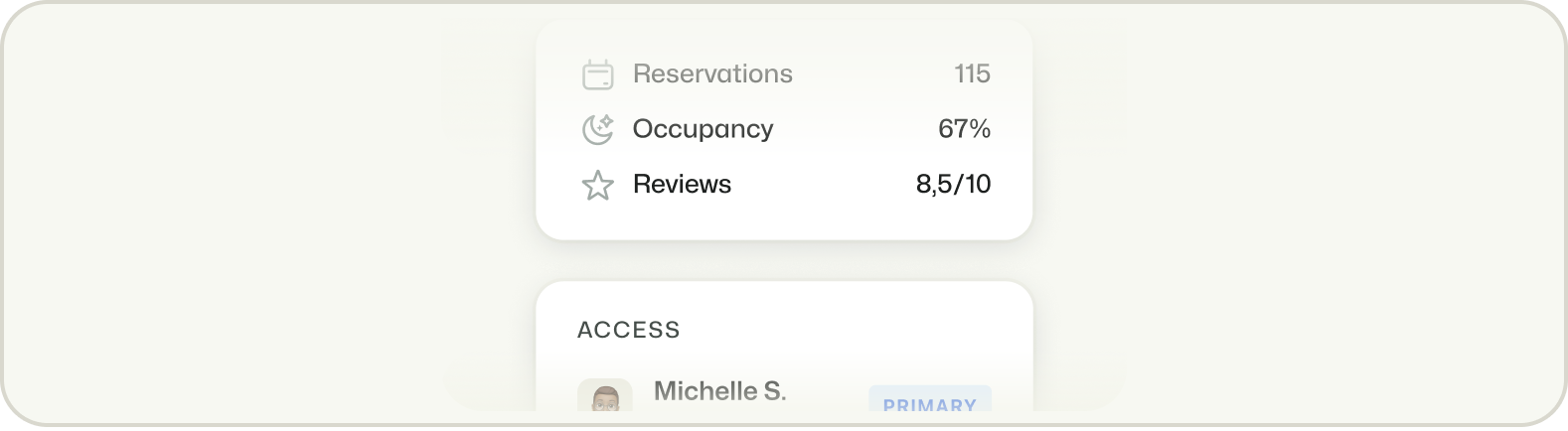Click the gap between the two cards
The image size is (1568, 431).
(783, 260)
